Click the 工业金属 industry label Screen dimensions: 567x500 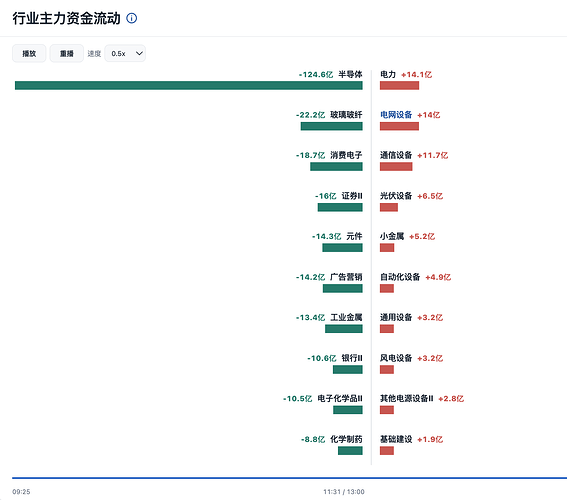point(346,317)
